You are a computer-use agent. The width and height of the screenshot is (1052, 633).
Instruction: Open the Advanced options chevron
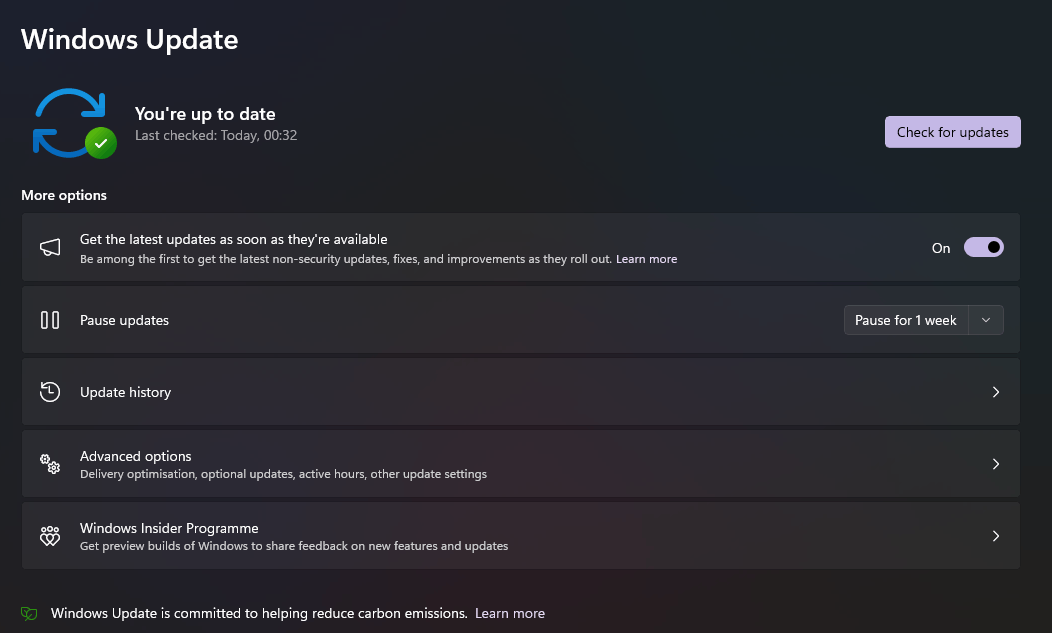996,464
